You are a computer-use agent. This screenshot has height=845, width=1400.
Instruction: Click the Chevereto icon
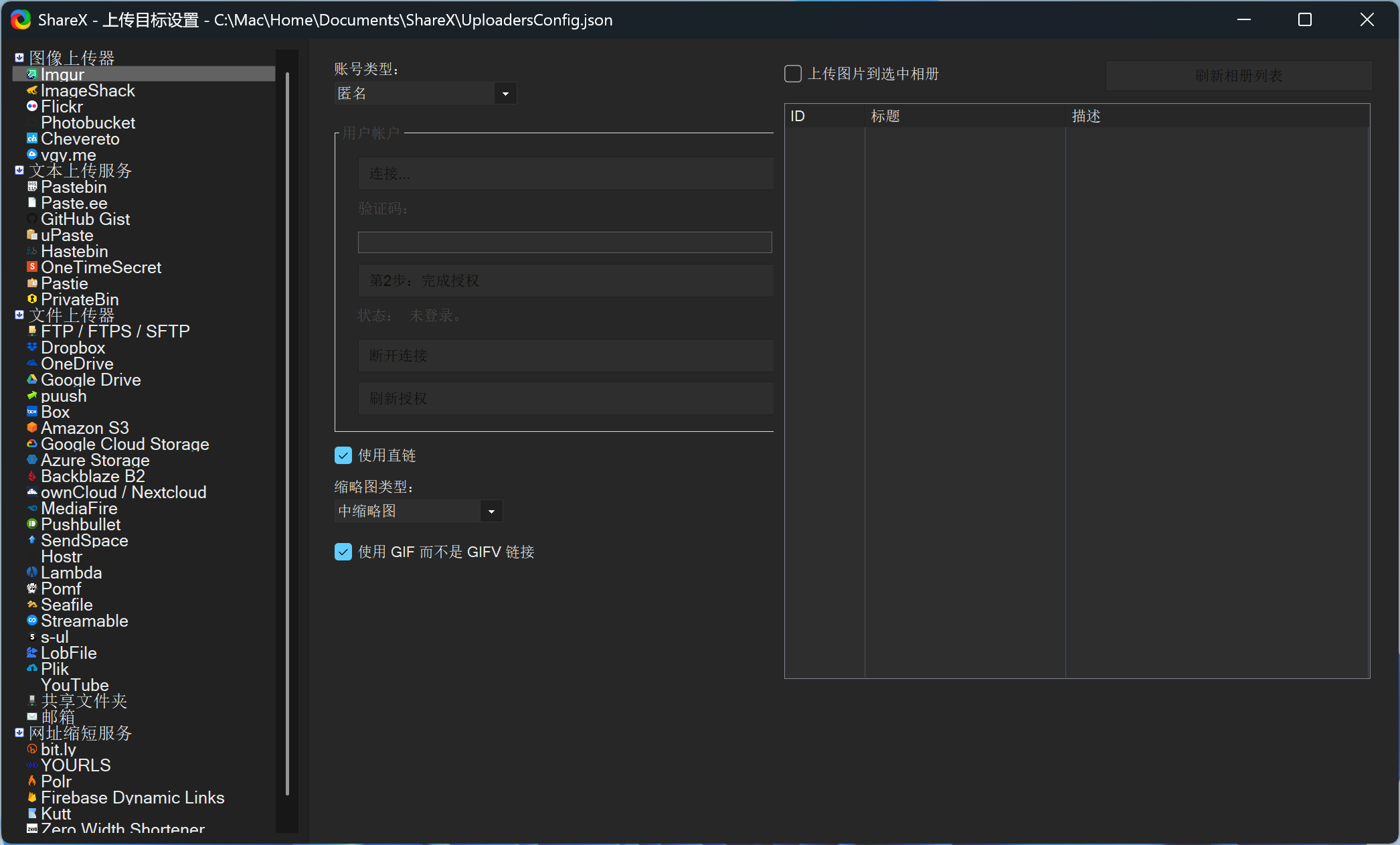click(x=31, y=139)
